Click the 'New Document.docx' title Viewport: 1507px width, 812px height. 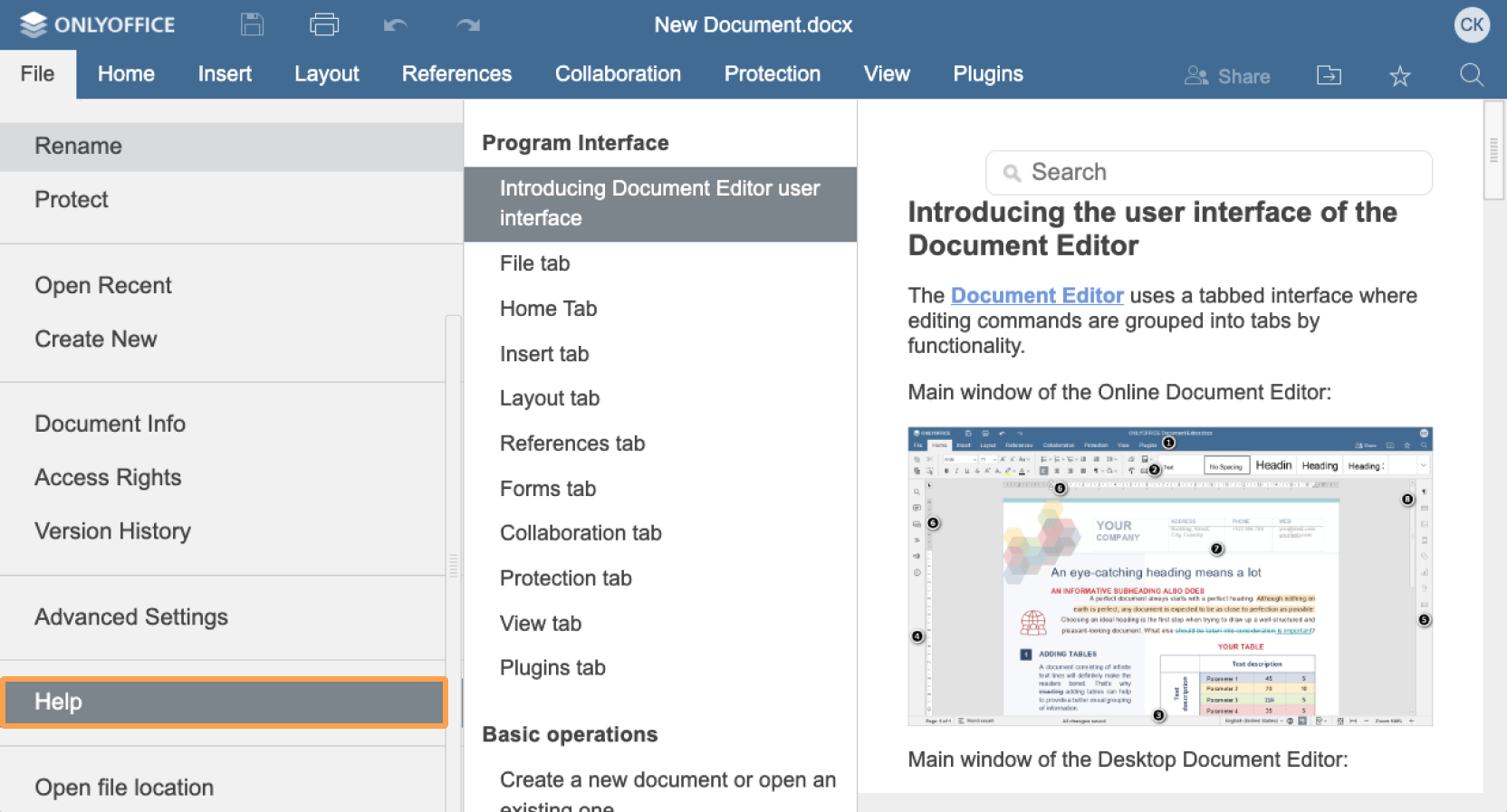coord(753,24)
